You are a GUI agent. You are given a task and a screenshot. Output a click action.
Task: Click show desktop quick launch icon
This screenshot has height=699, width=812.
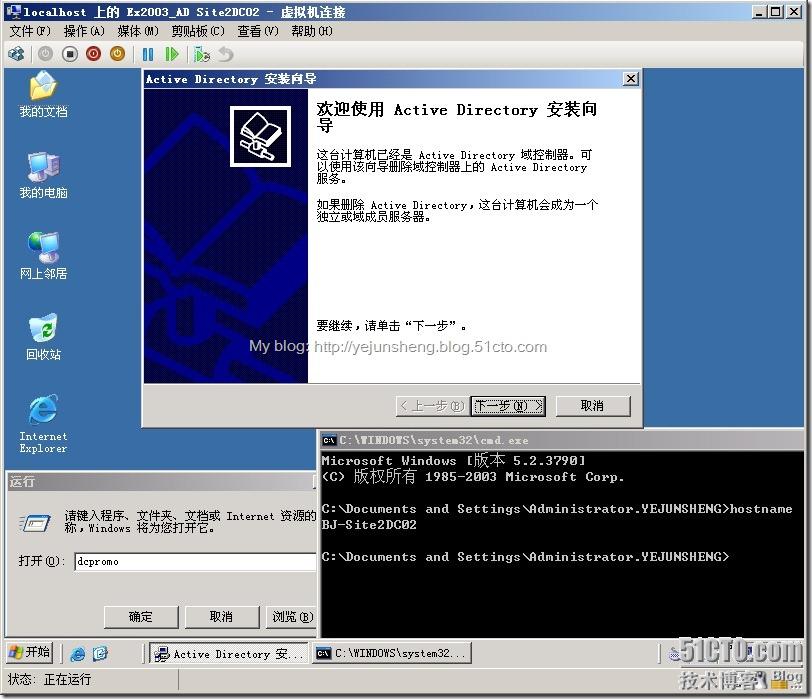[x=100, y=653]
